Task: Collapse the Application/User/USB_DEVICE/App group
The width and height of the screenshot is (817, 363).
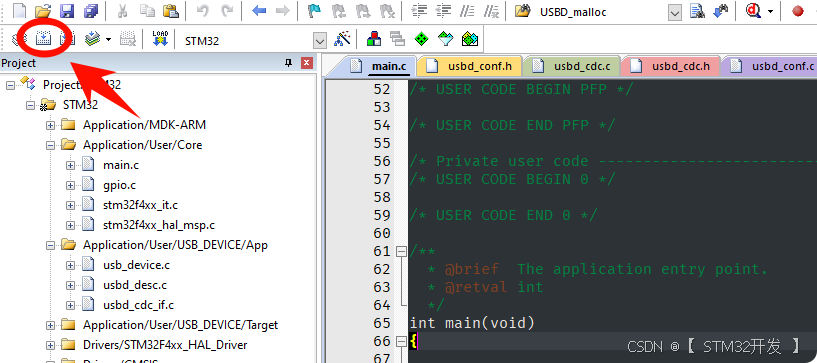Action: coord(50,245)
